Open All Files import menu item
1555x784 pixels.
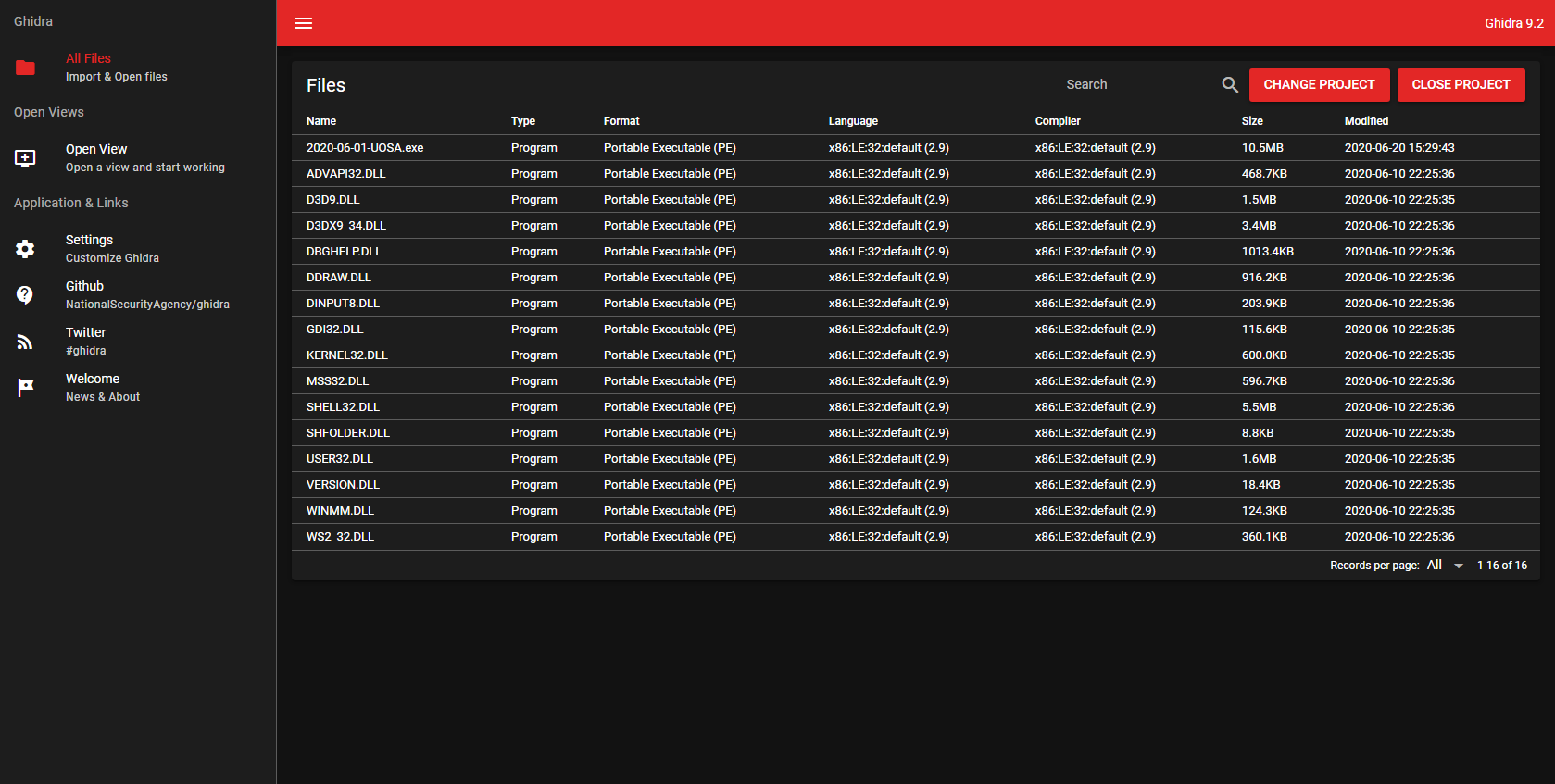click(x=138, y=68)
